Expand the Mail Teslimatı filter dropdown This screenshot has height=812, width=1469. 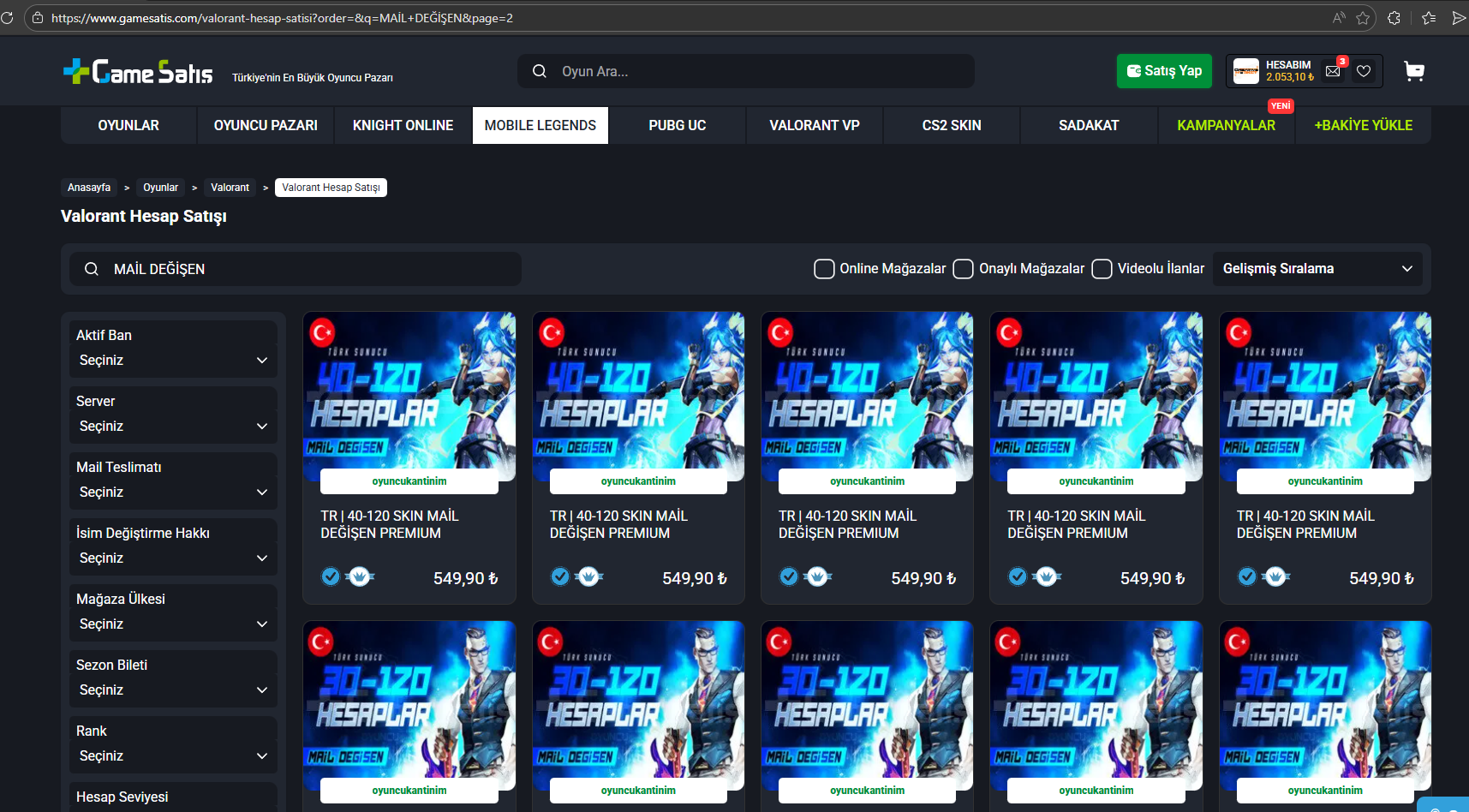point(173,493)
